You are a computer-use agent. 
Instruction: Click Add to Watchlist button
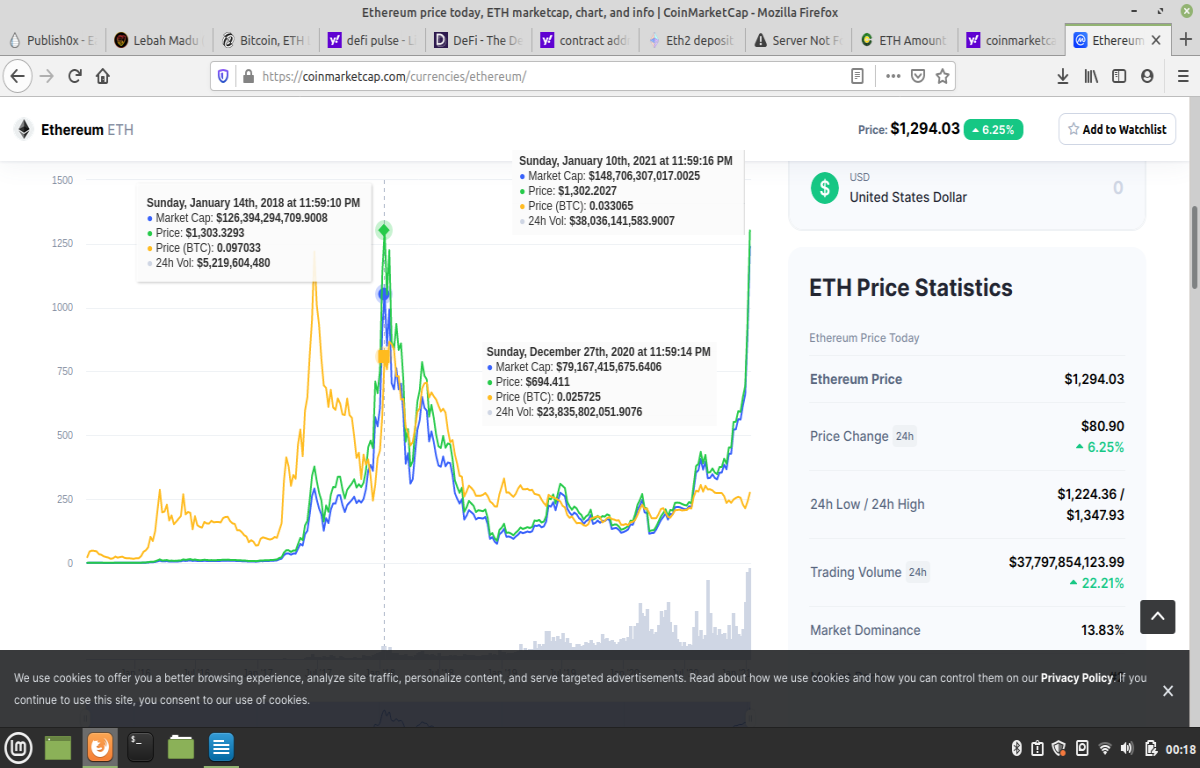pos(1117,129)
